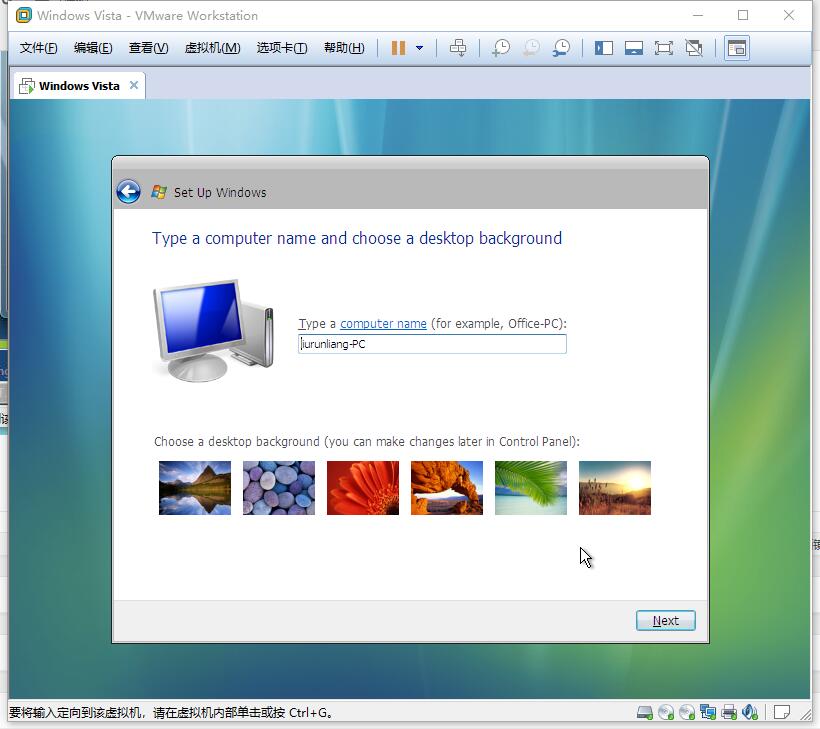Close the VMware Workstation window
This screenshot has height=729, width=820.
789,16
